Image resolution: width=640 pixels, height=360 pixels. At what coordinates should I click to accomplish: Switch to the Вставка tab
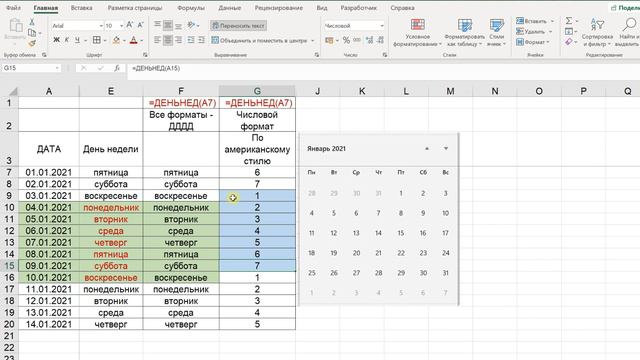tap(81, 8)
